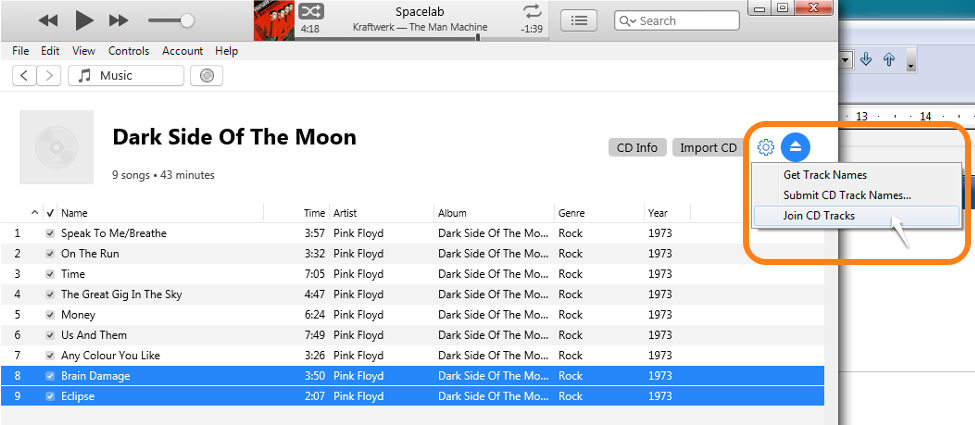Toggle the shuffle icon
Viewport: 975px width, 425px height.
(x=311, y=12)
